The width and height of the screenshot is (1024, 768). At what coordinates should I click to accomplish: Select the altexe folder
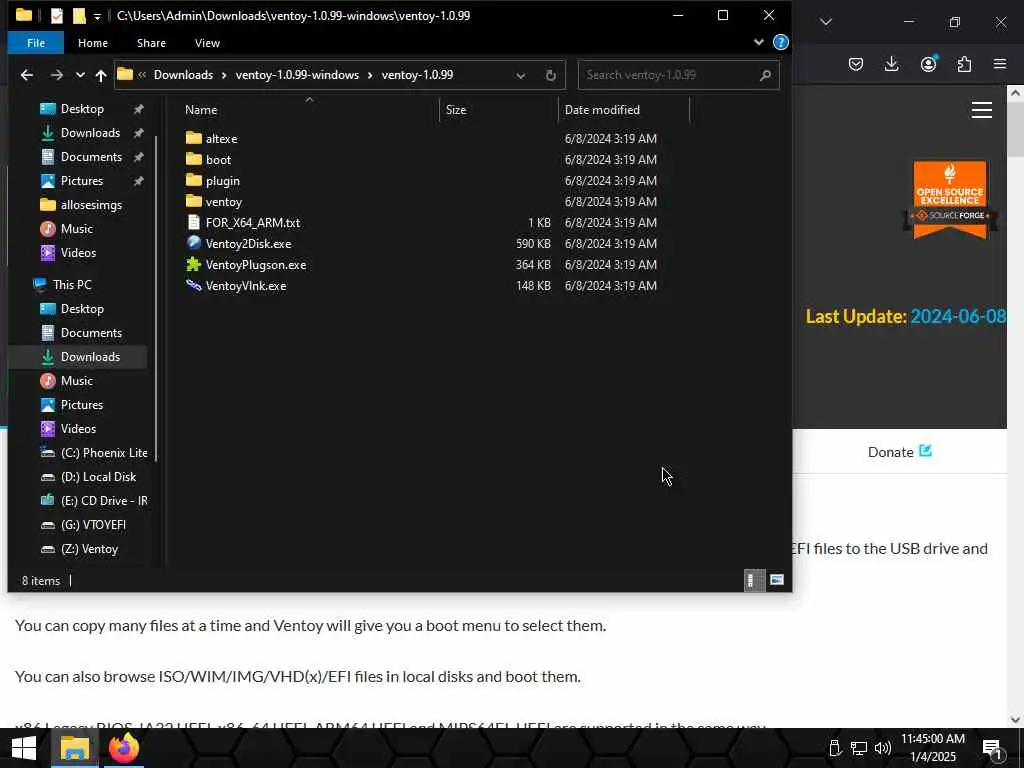(x=221, y=138)
